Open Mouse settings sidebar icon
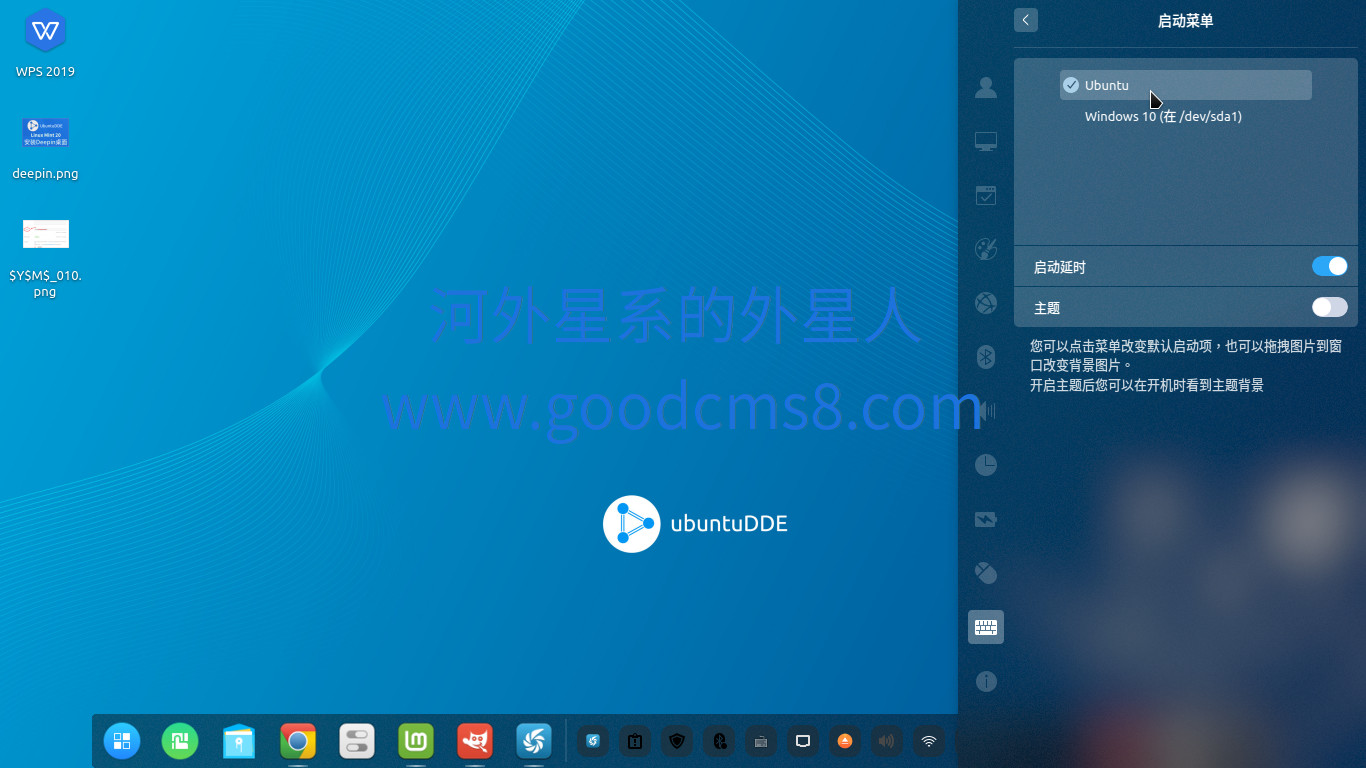Screen dimensions: 1366x768 [986, 573]
